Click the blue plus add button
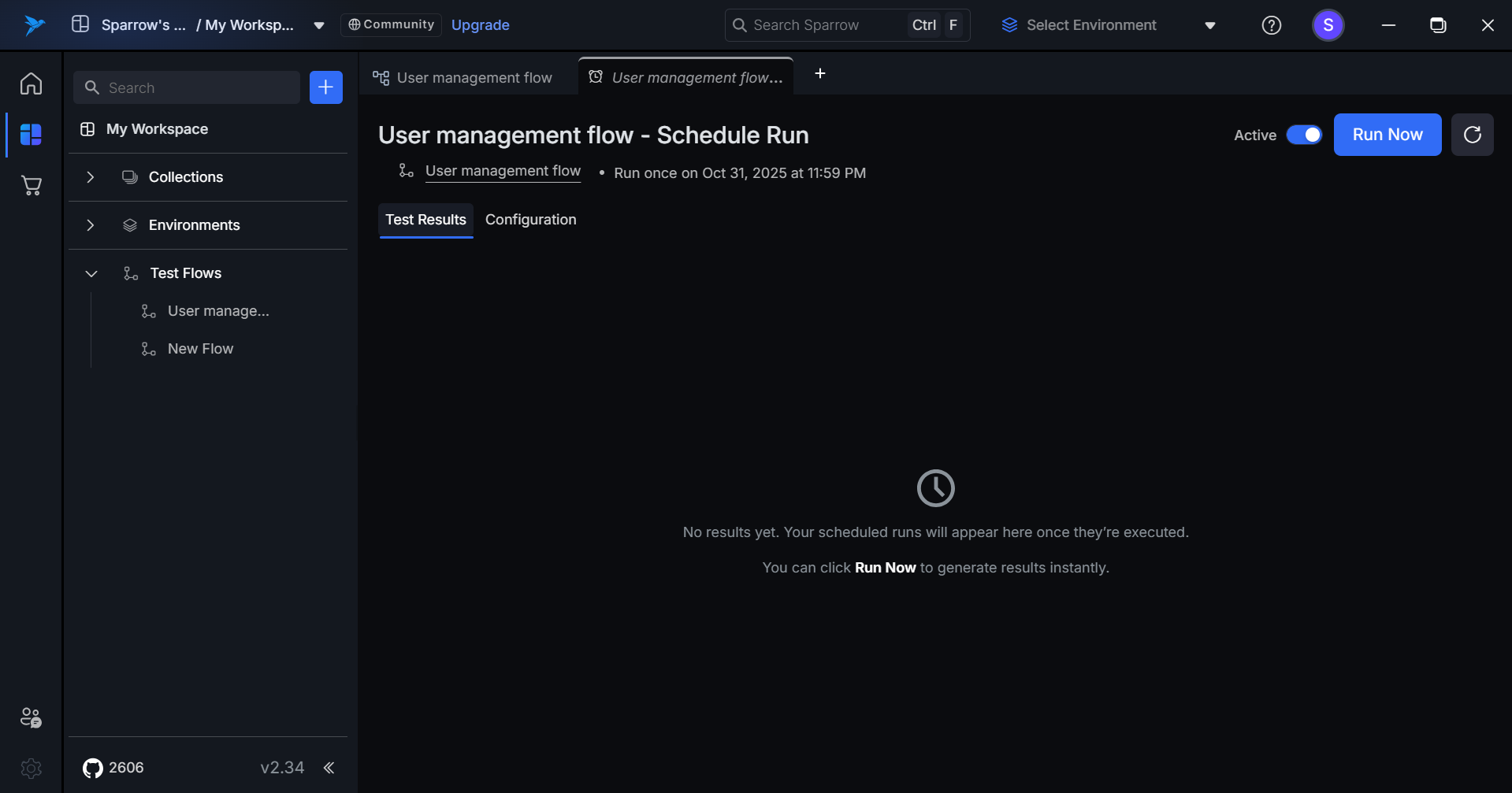The height and width of the screenshot is (793, 1512). [325, 87]
